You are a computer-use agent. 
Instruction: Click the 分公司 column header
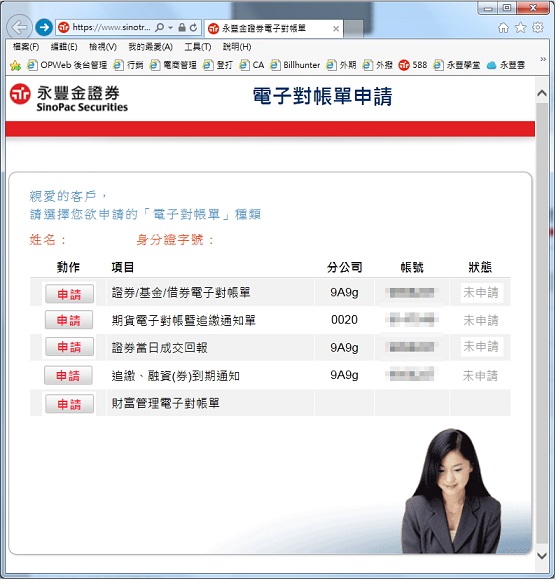[x=344, y=267]
